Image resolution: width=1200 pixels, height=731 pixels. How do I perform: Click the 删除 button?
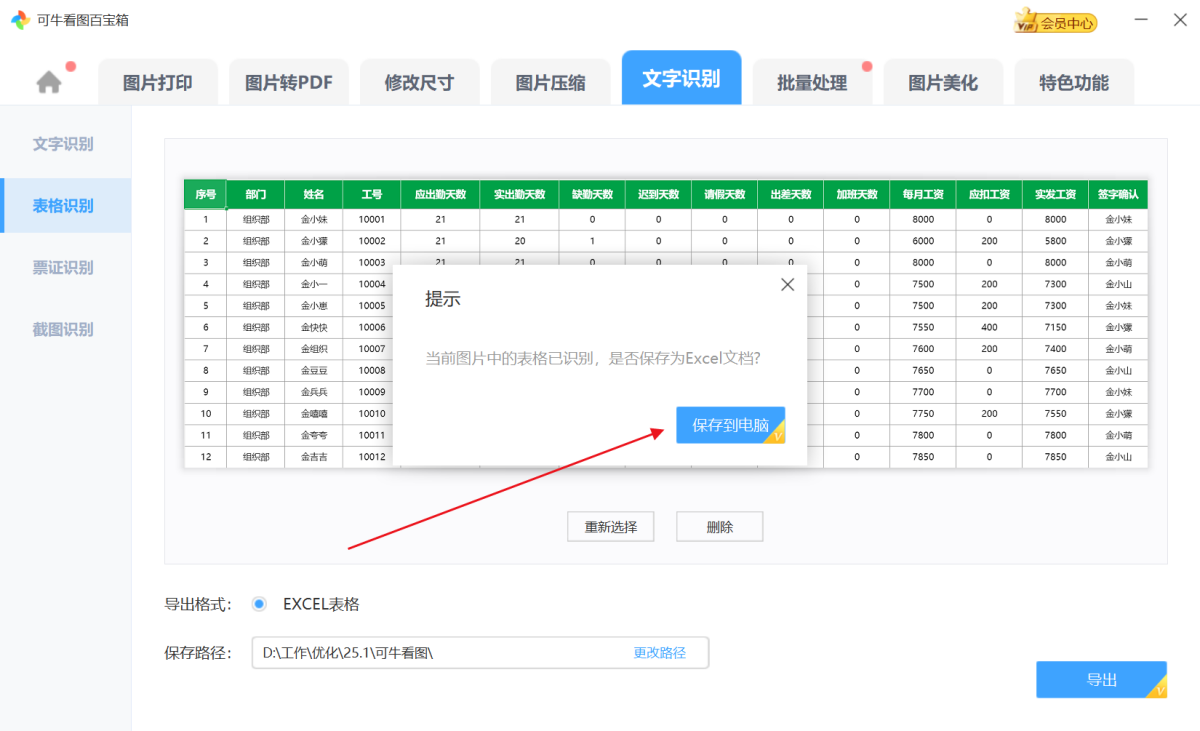pos(719,527)
